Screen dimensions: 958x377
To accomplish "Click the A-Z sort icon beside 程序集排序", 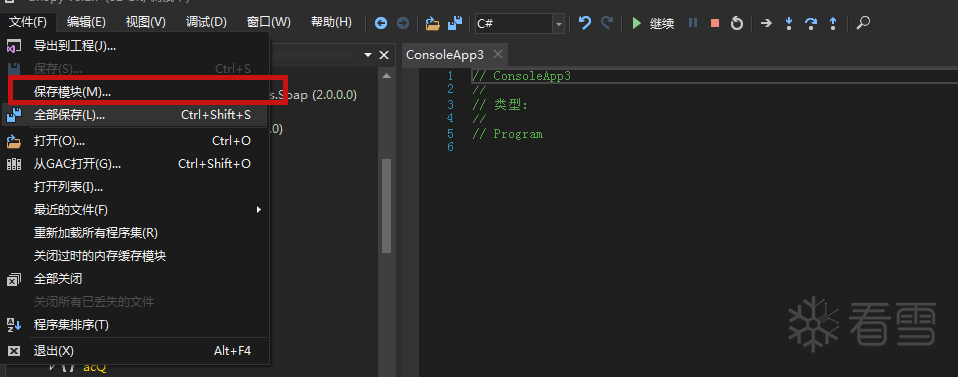I will click(13, 324).
